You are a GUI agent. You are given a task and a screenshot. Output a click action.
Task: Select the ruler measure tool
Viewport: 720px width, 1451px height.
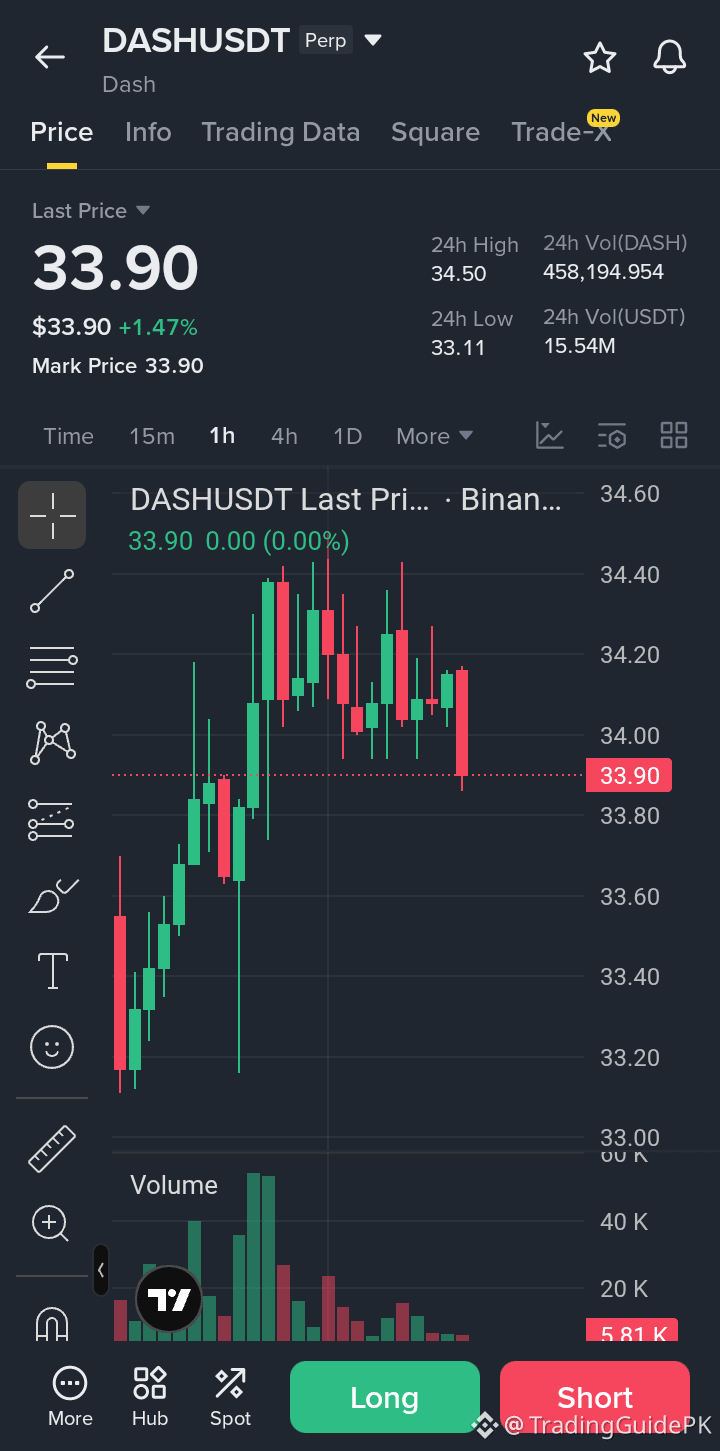click(52, 1148)
